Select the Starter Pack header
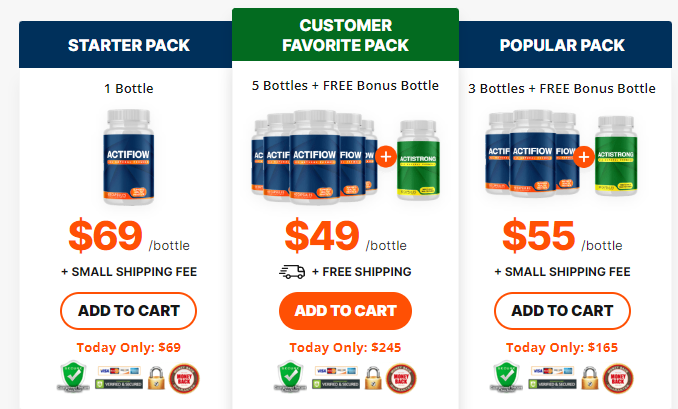 [x=128, y=45]
